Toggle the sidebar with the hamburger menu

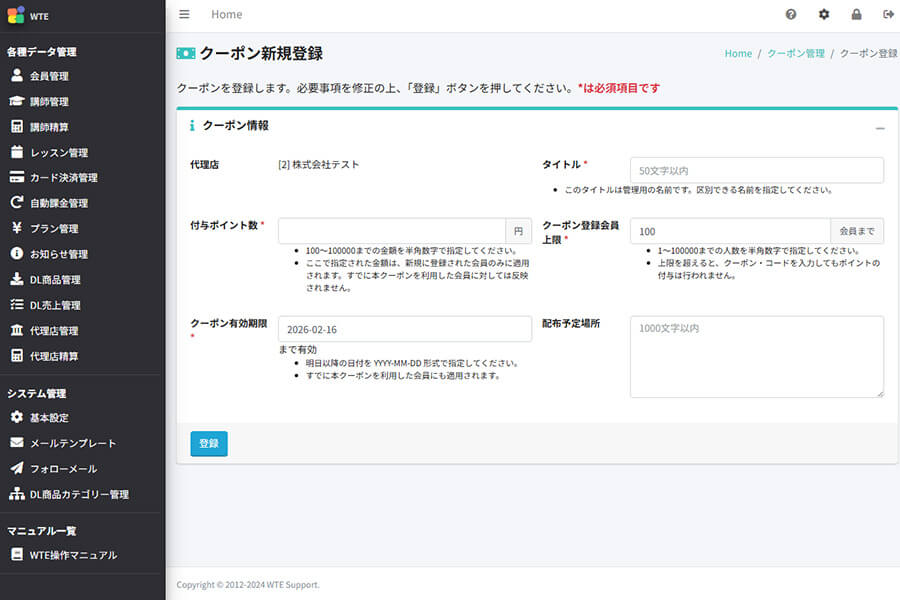[x=184, y=14]
